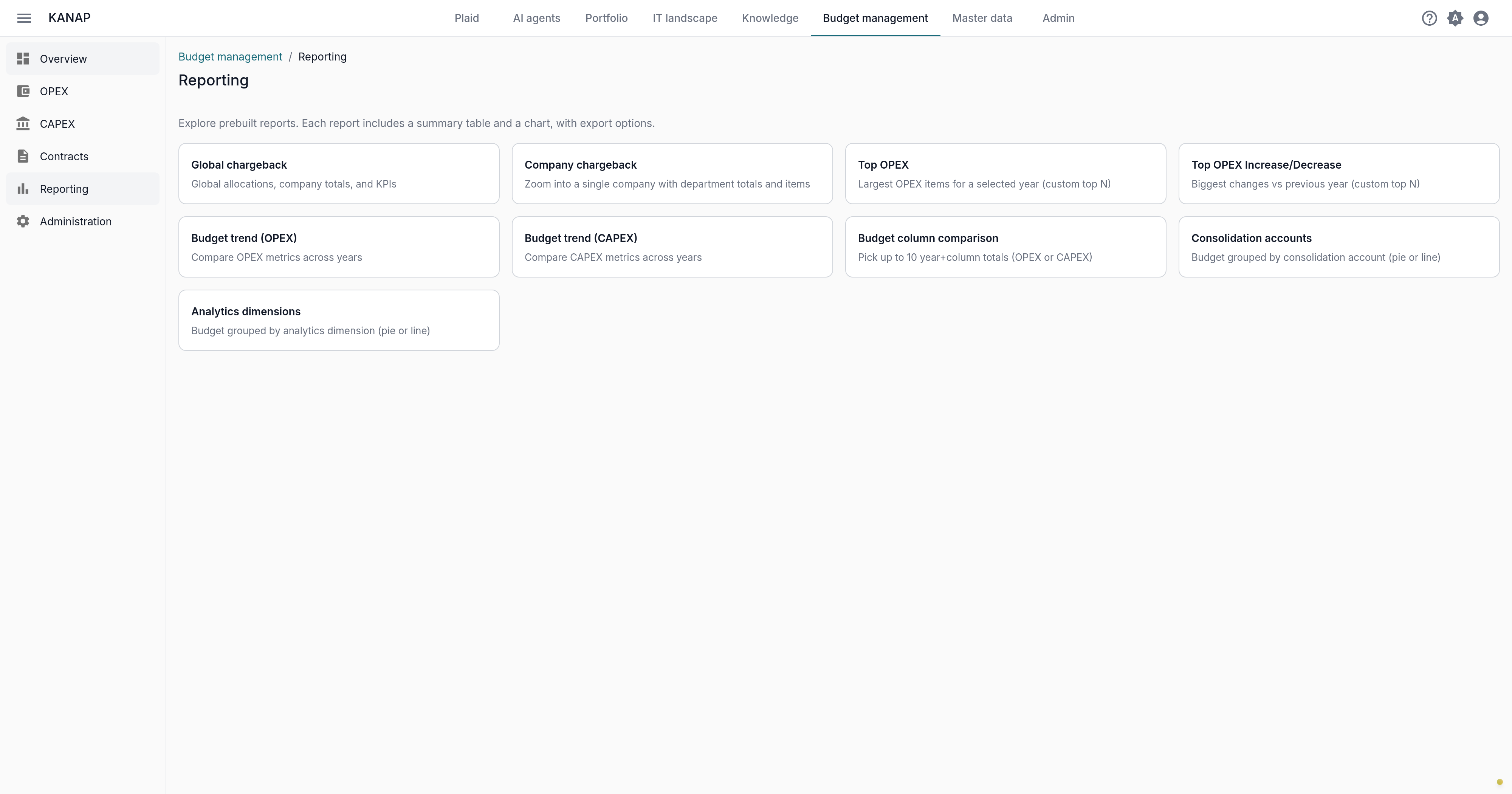Select Reporting in the sidebar
This screenshot has height=794, width=1512.
pos(83,189)
